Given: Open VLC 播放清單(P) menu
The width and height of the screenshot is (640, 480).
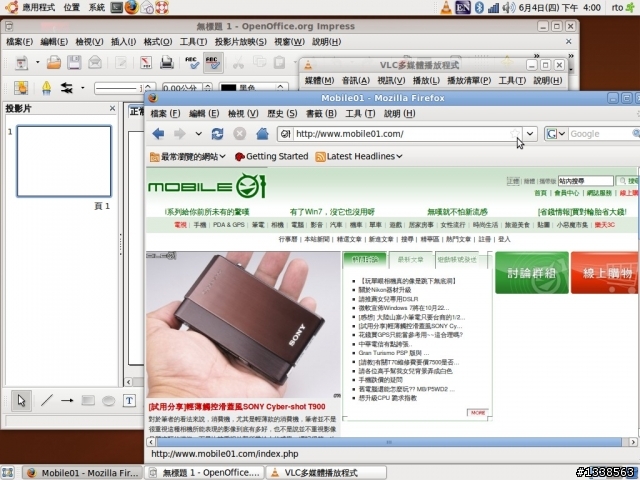Looking at the screenshot, I should (x=469, y=80).
